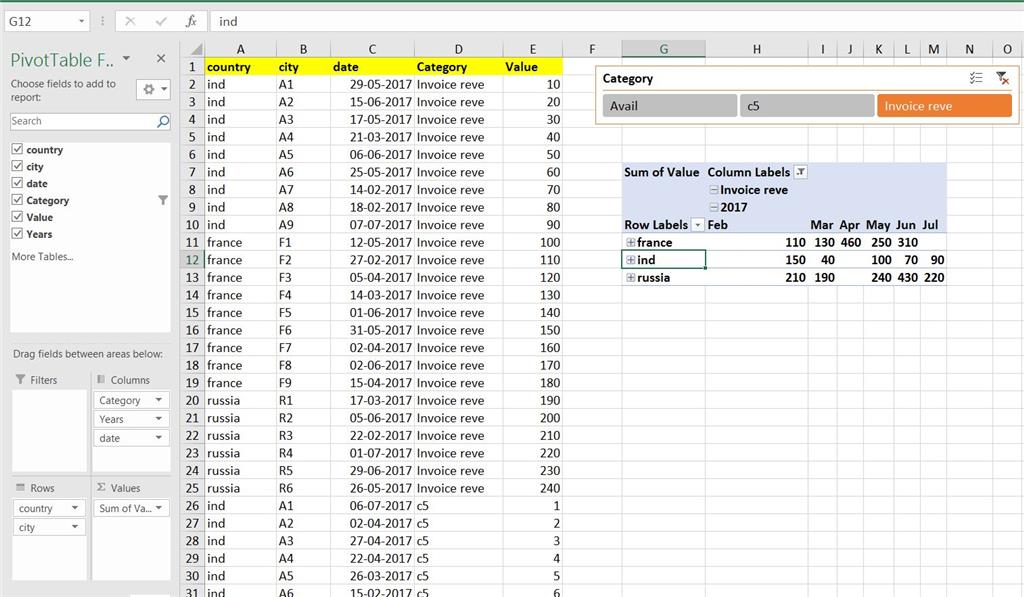Screen dimensions: 1024x597
Task: Click the Insert Function fx icon
Action: [191, 22]
